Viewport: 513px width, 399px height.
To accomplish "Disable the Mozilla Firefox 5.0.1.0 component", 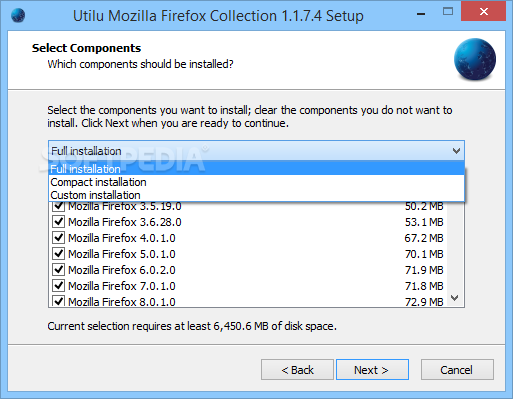I will [x=59, y=254].
